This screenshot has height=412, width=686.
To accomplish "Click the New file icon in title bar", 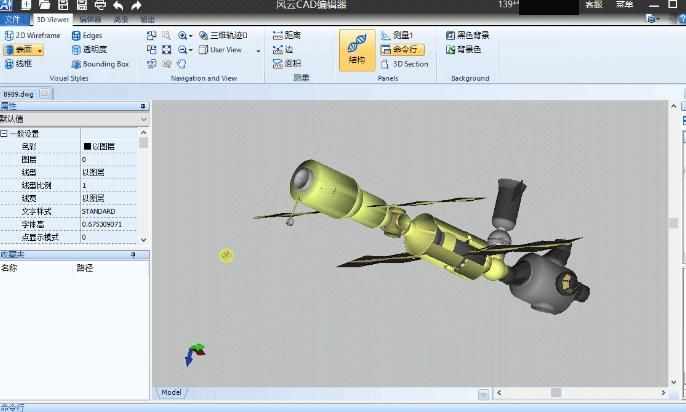I will 26,5.
